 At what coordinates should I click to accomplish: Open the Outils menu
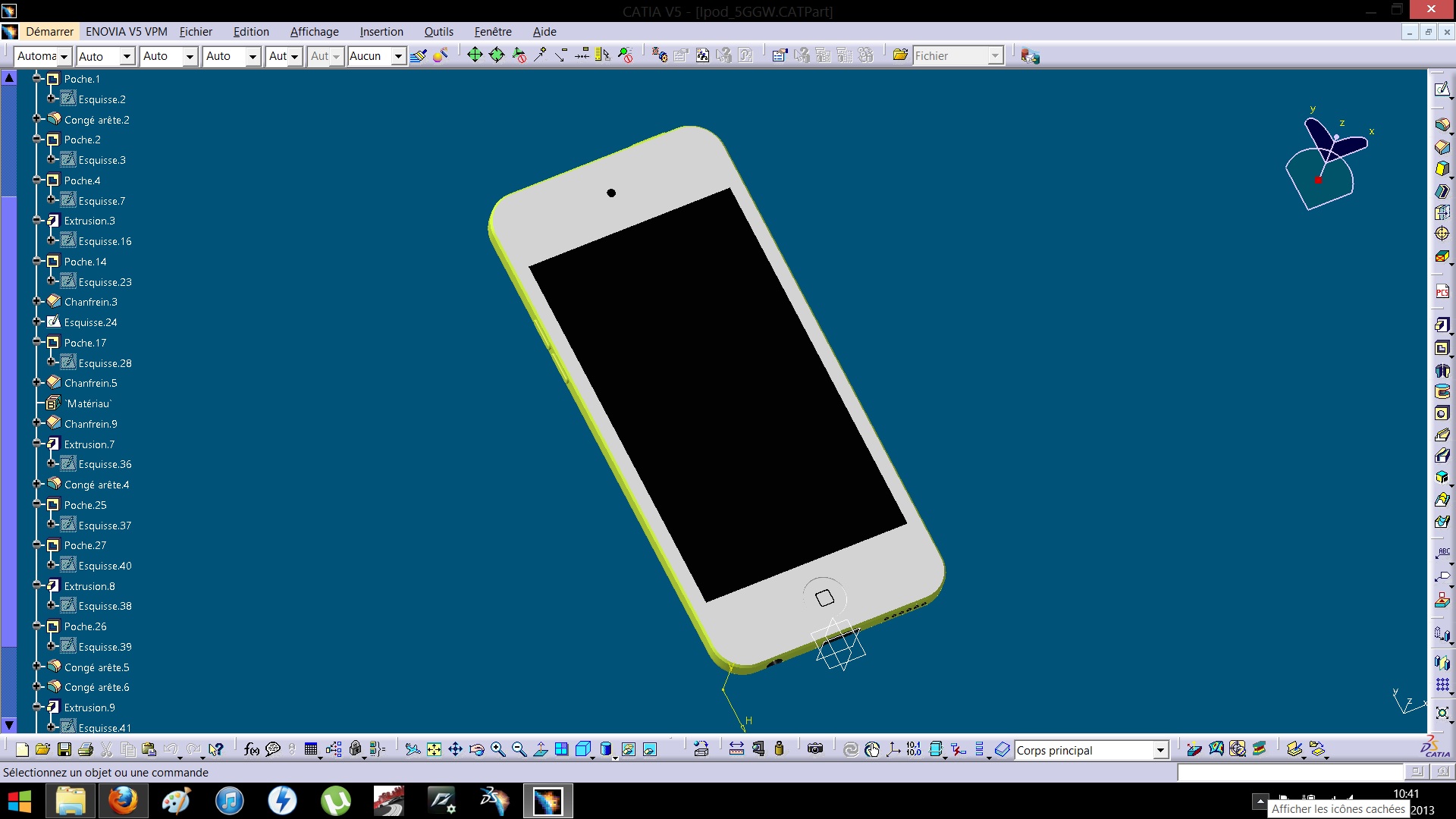[438, 32]
